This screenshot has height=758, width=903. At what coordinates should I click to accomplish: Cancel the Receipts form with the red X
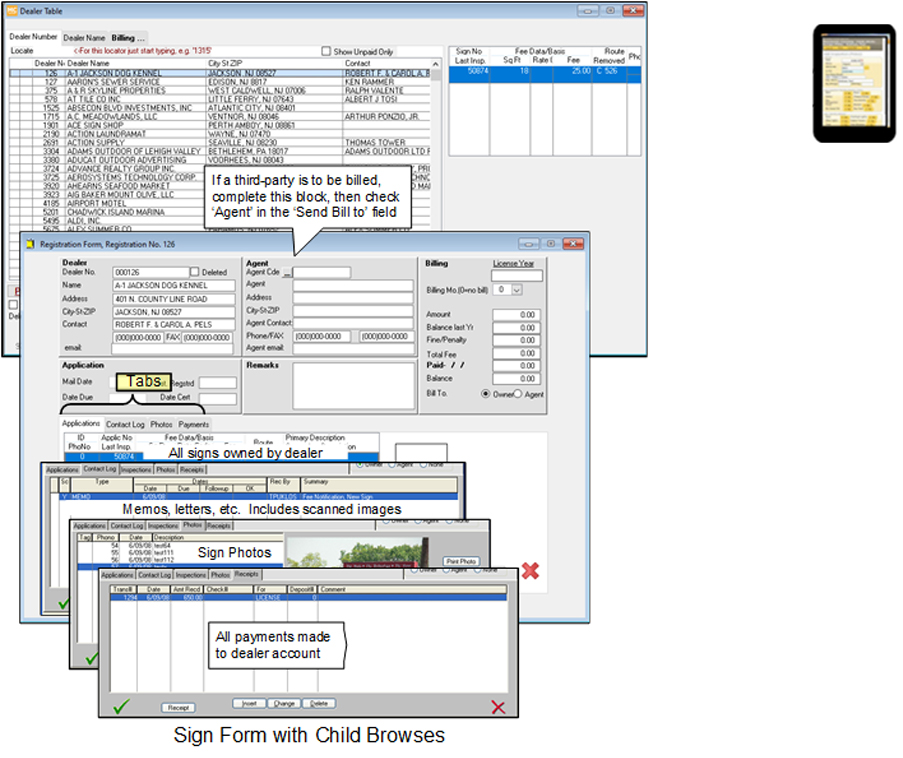[499, 704]
